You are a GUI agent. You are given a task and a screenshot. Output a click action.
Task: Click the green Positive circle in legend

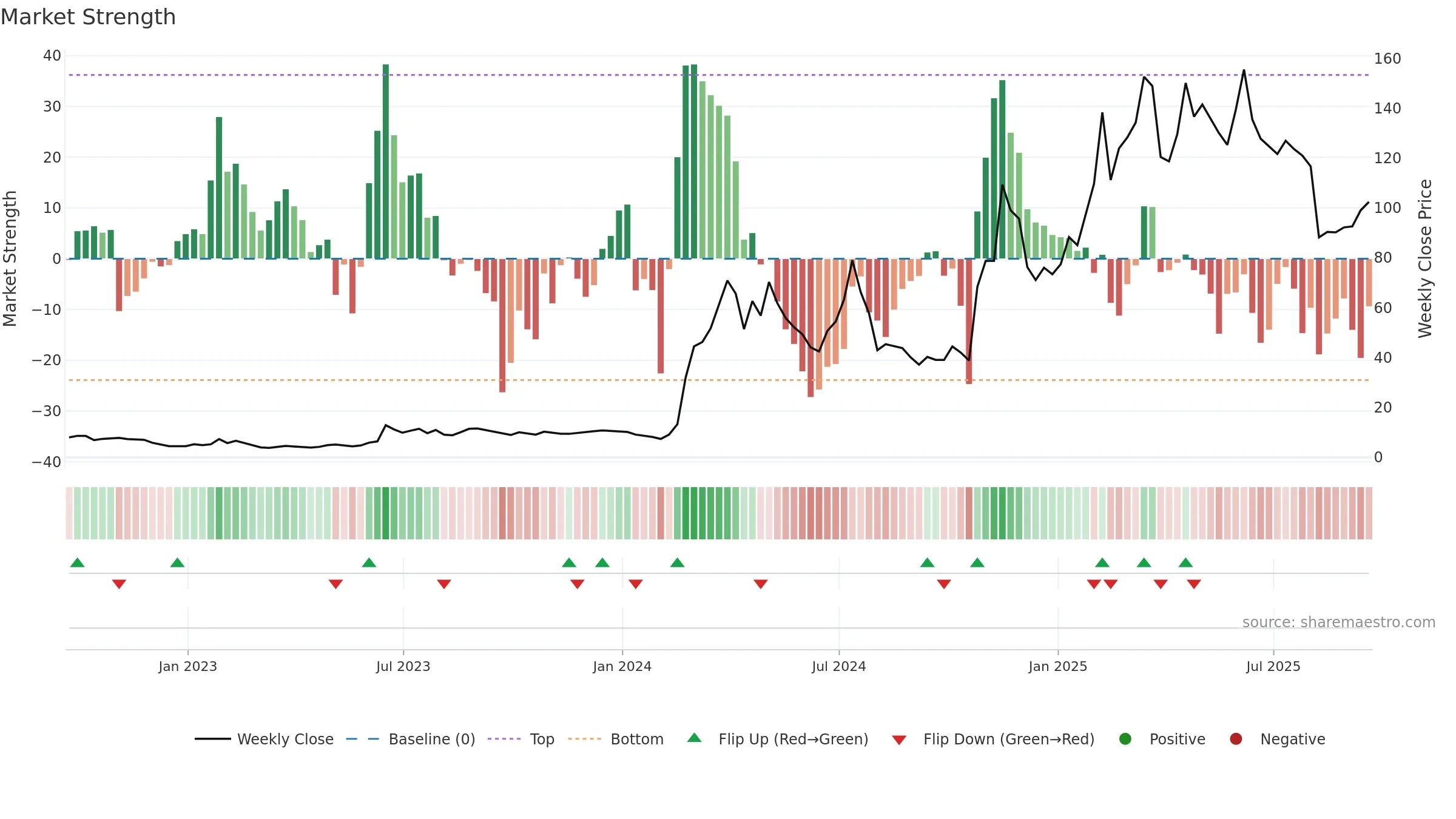[1125, 739]
